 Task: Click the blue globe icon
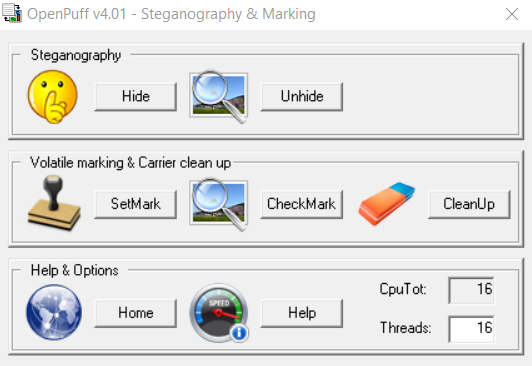pos(54,312)
